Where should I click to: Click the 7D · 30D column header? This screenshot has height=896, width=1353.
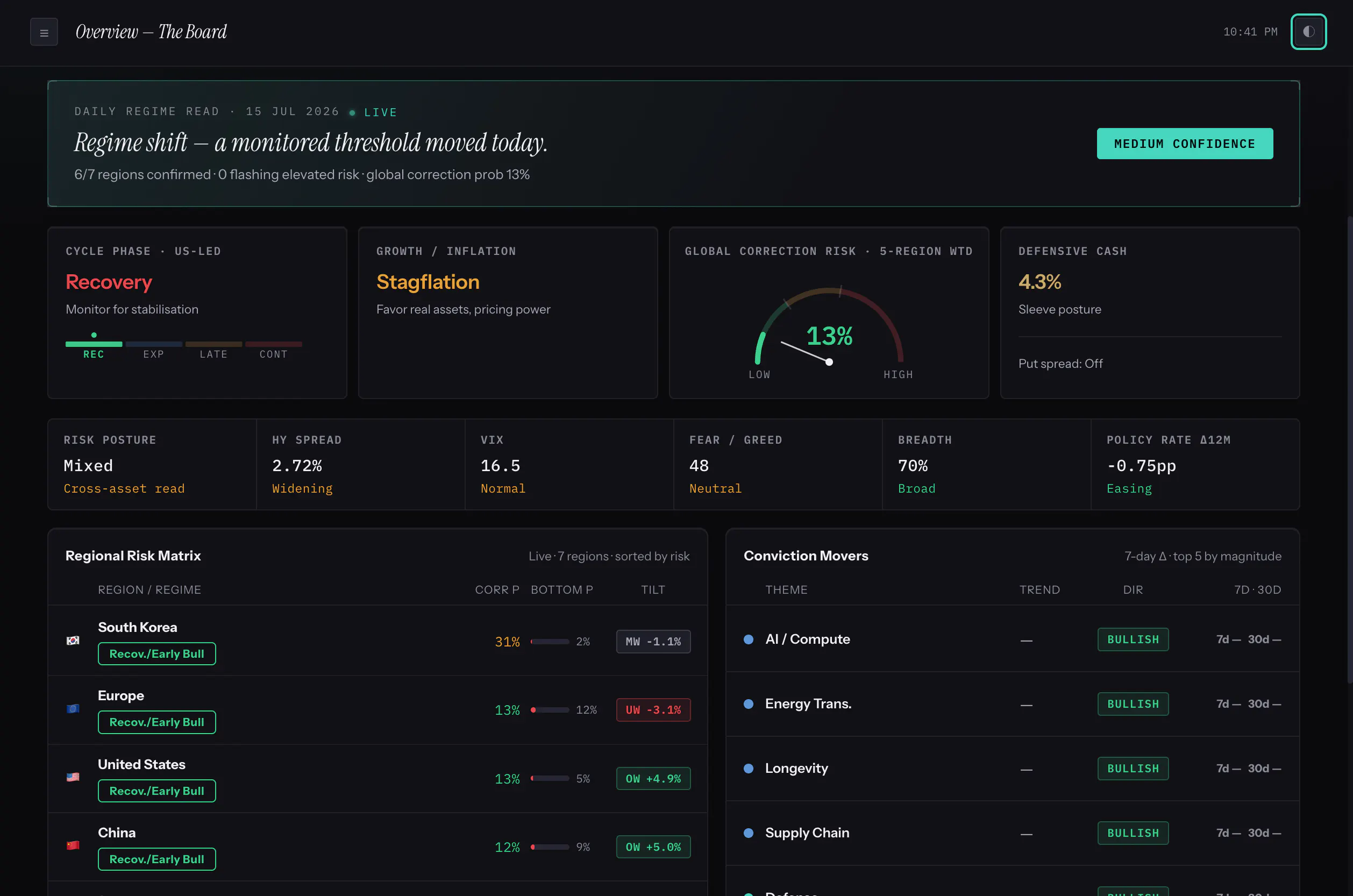[x=1257, y=589]
